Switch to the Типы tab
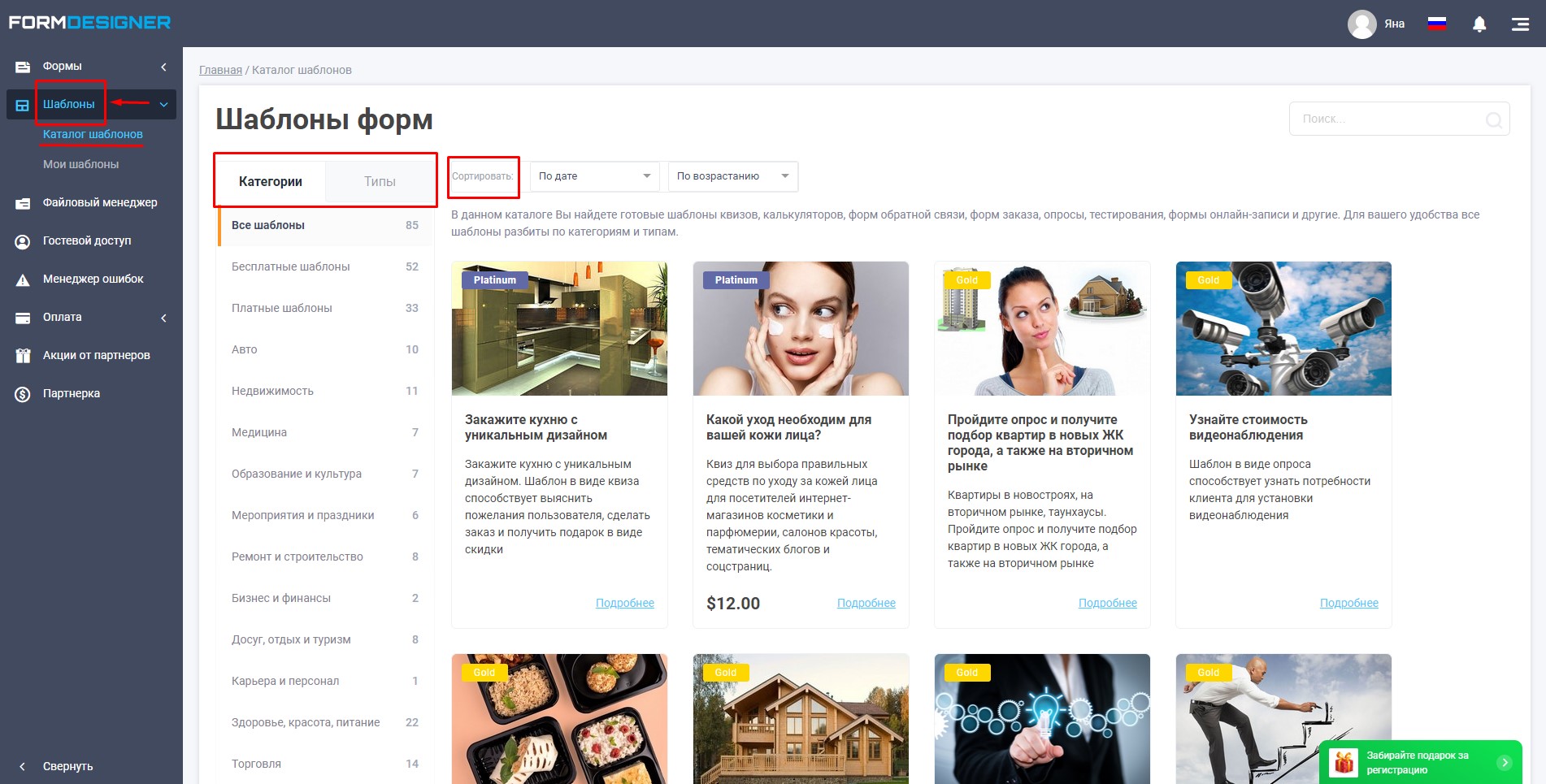 click(380, 181)
